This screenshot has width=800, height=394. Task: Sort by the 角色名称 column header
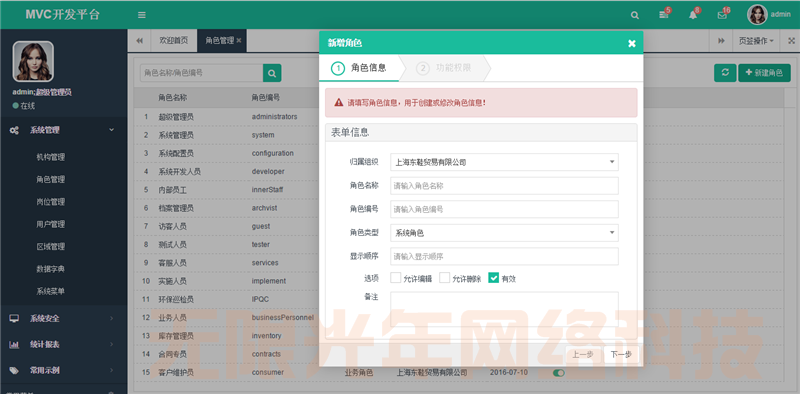pos(172,97)
